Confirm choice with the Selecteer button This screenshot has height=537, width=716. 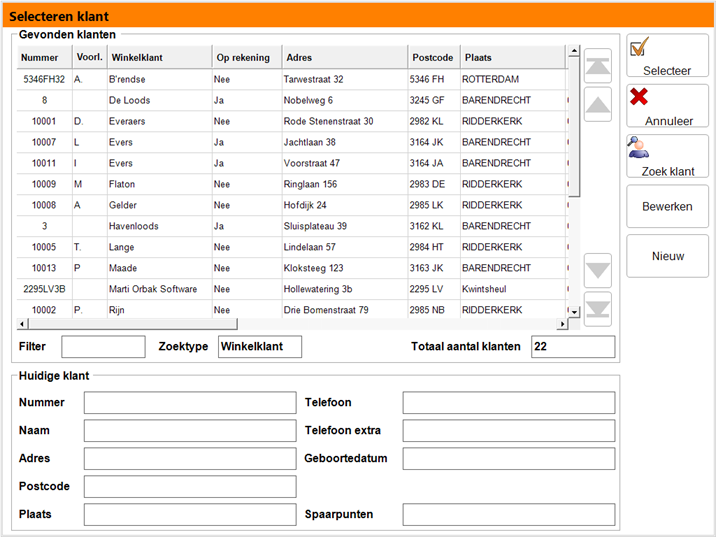click(667, 56)
